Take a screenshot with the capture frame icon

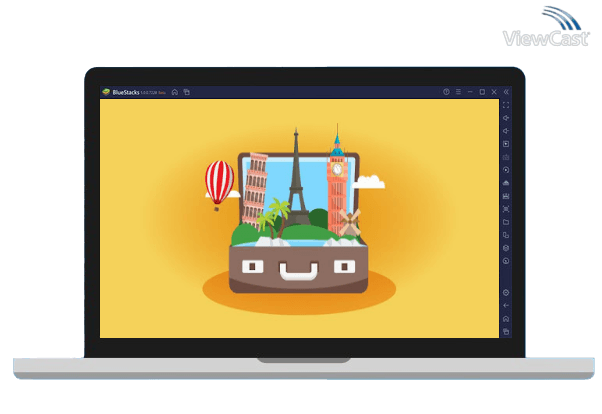506,209
